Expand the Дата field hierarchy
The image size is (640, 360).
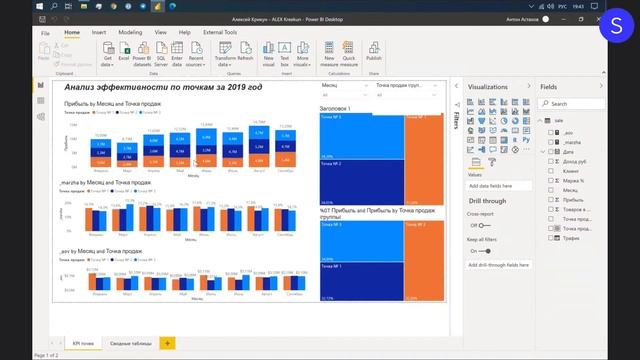tap(543, 152)
